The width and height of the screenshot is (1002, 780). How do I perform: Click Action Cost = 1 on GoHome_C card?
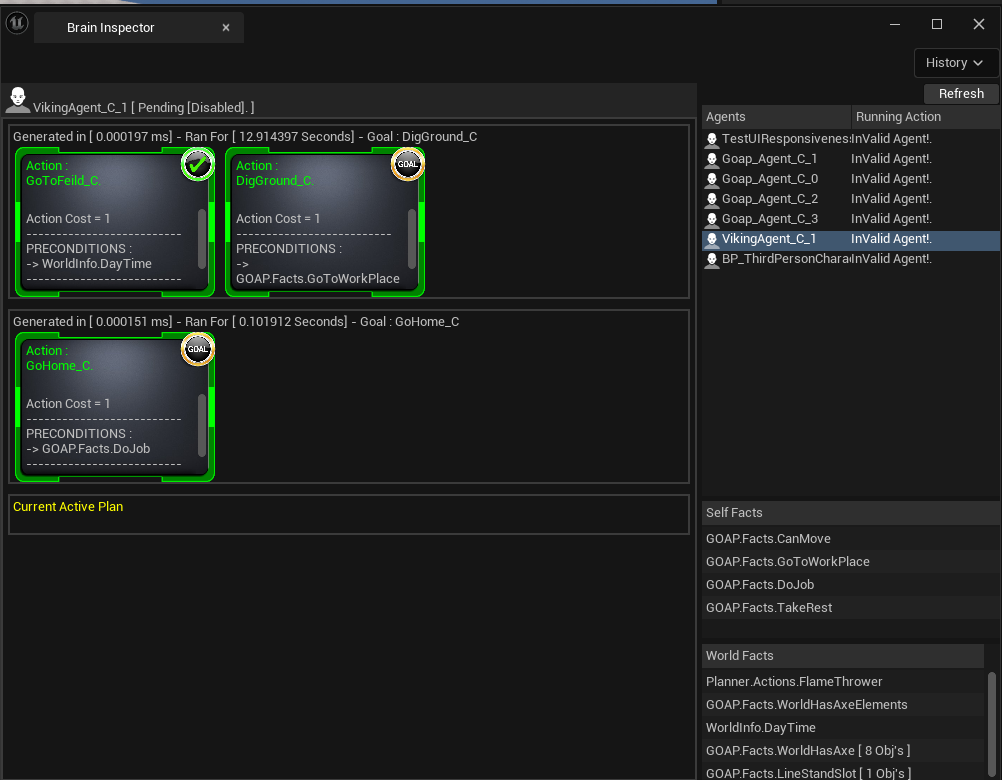point(68,404)
